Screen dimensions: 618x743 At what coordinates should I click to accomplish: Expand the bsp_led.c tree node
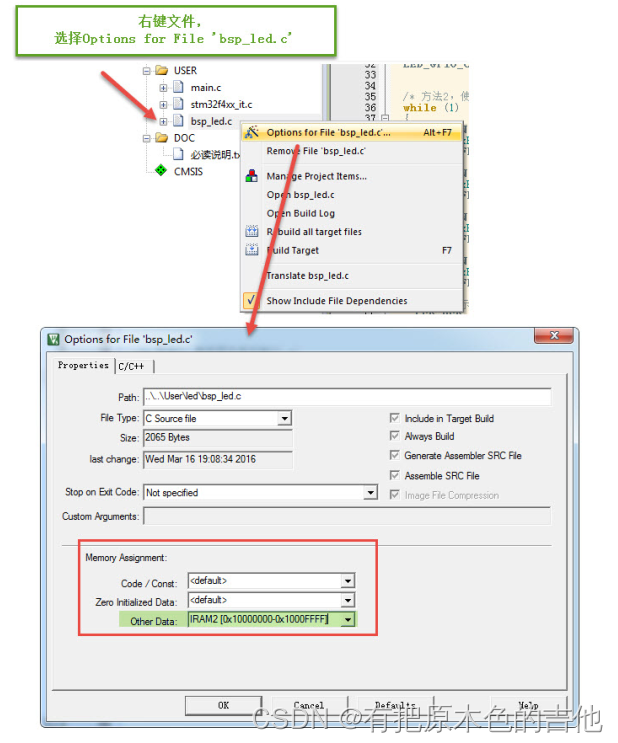(164, 121)
